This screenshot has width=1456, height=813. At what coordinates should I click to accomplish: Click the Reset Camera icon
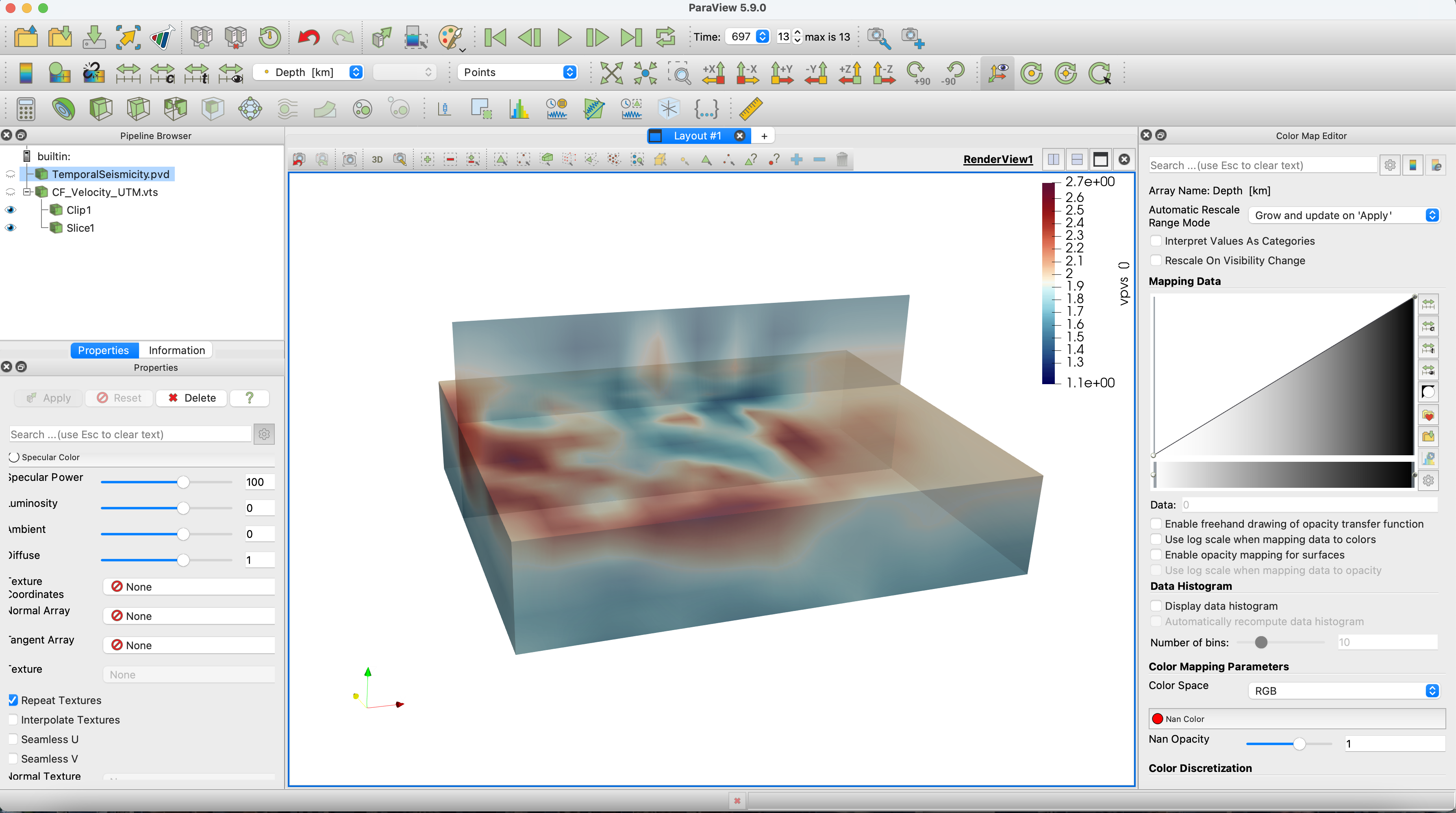click(611, 73)
